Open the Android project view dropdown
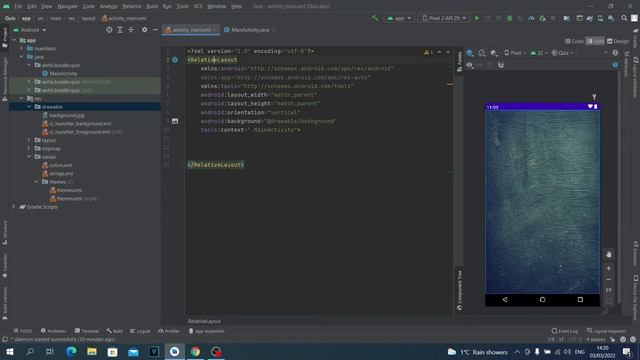640x360 pixels. [30, 30]
